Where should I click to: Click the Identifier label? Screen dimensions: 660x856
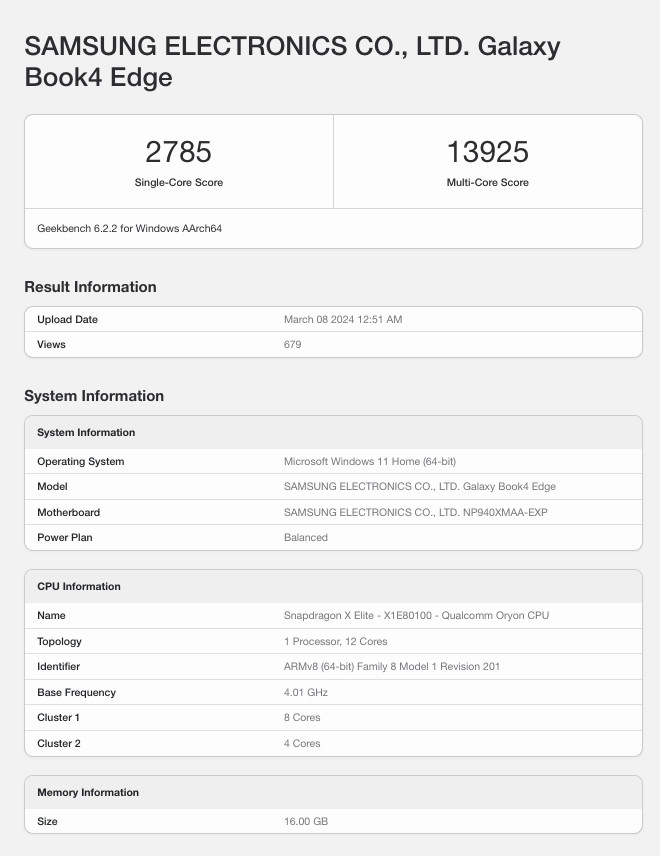click(x=58, y=667)
